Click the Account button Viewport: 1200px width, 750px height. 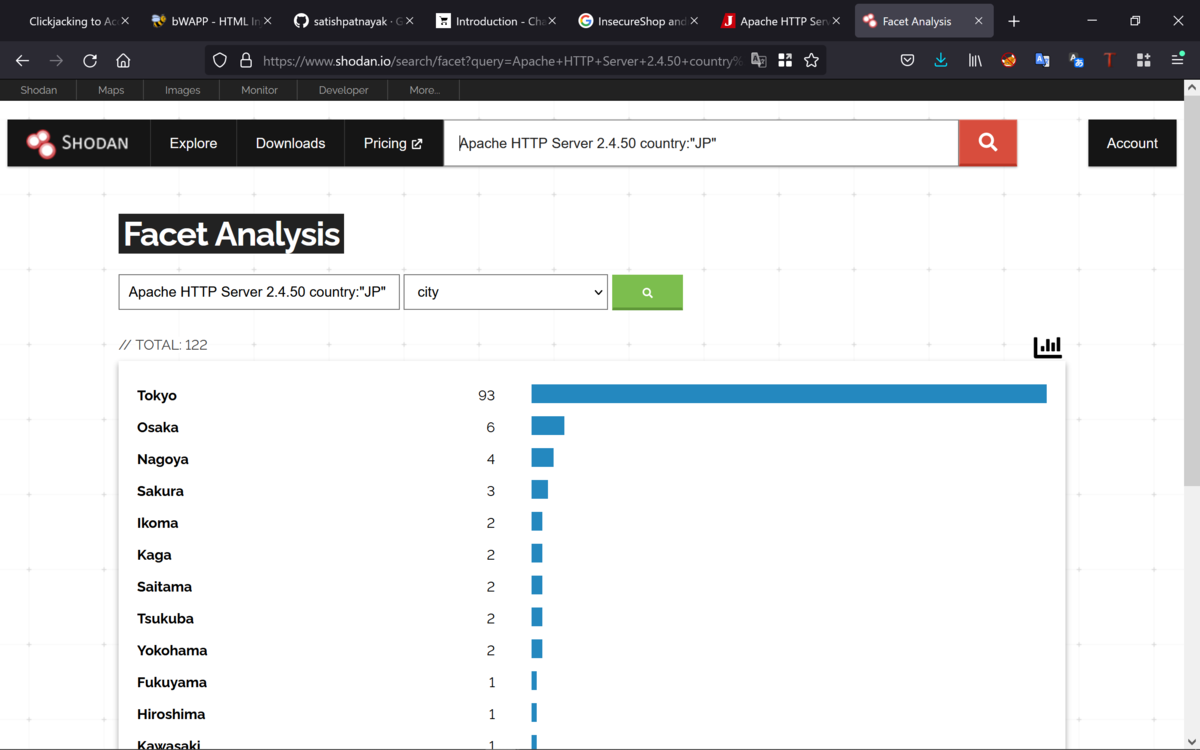[x=1132, y=143]
